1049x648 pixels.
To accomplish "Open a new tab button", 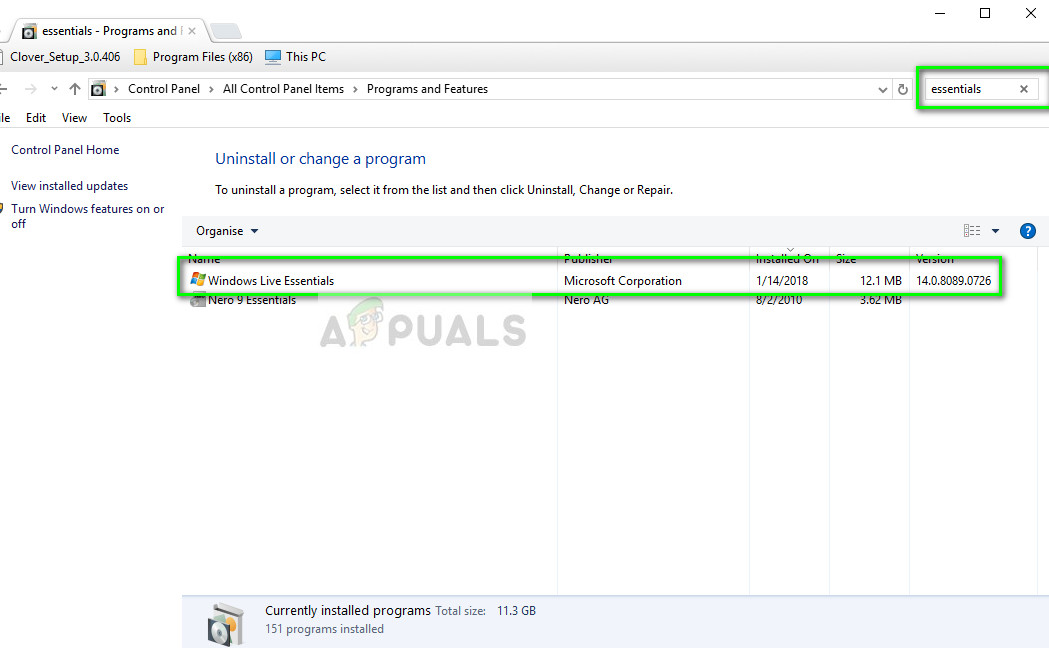I will (225, 31).
